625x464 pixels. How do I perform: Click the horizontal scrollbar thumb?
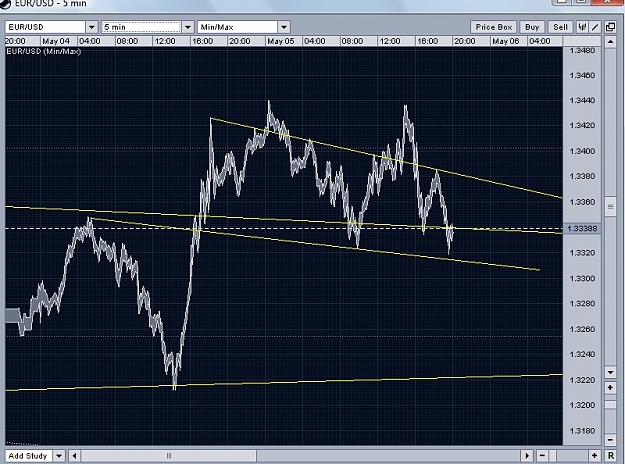[169, 456]
